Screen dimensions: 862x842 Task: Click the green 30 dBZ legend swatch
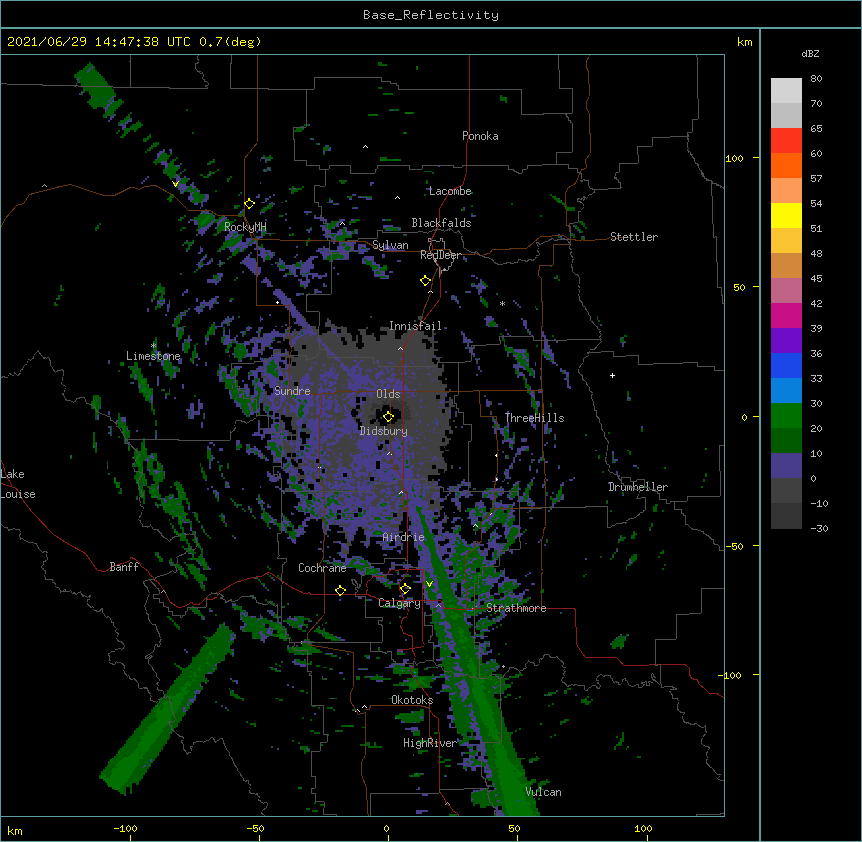(786, 416)
